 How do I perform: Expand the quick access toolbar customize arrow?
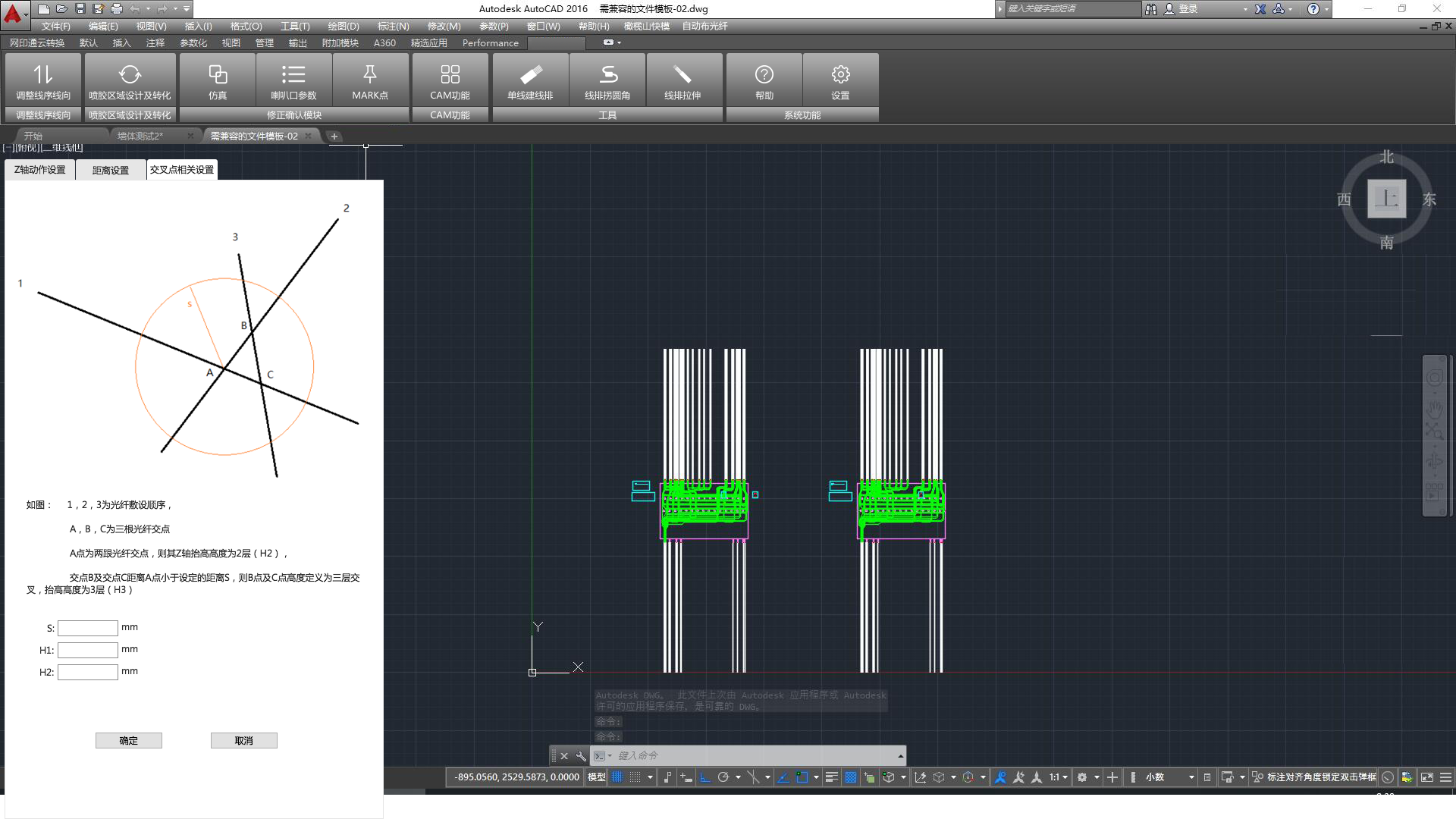[x=186, y=9]
